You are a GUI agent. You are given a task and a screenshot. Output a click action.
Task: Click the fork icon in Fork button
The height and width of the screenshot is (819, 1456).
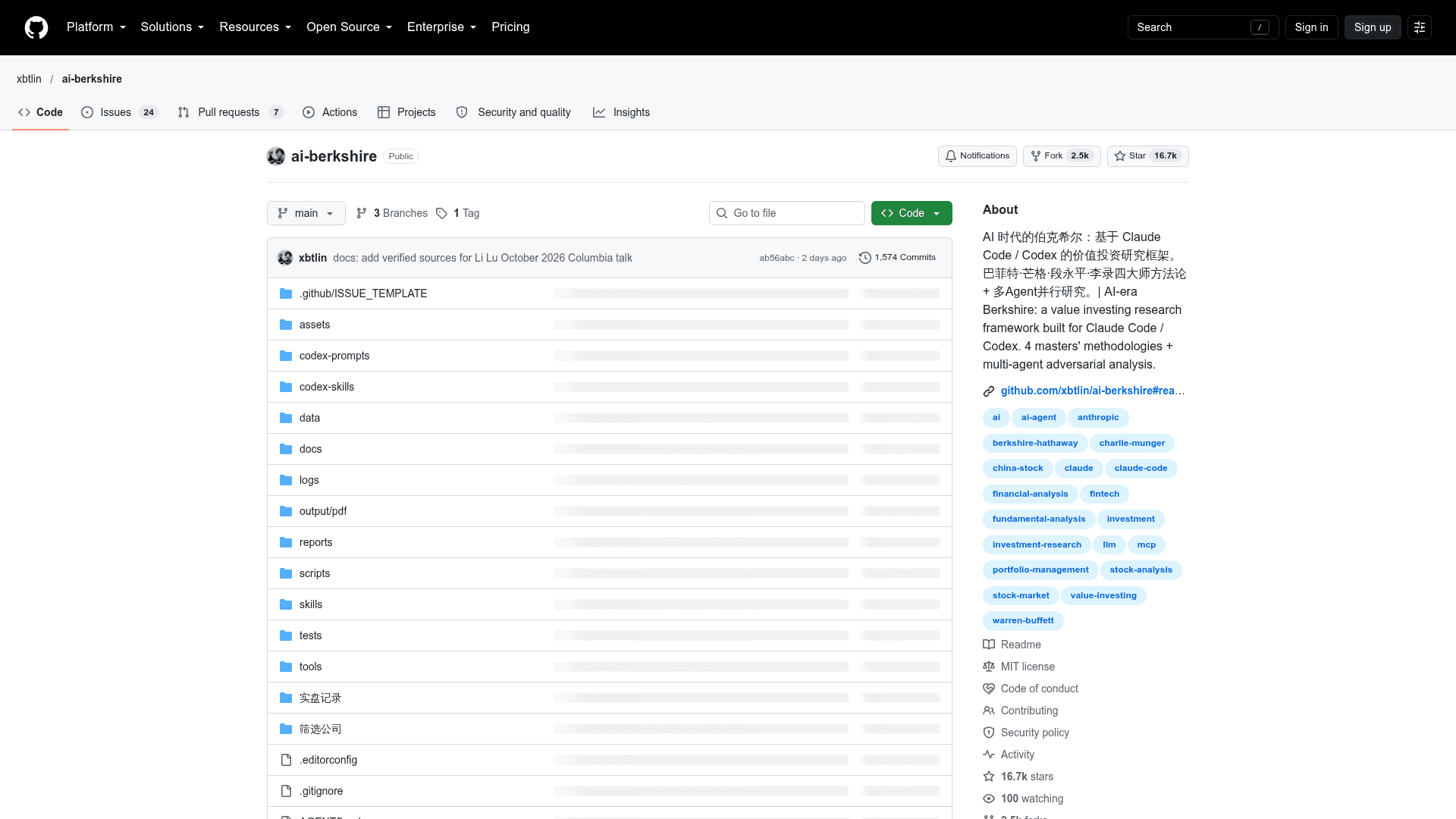pyautogui.click(x=1036, y=156)
